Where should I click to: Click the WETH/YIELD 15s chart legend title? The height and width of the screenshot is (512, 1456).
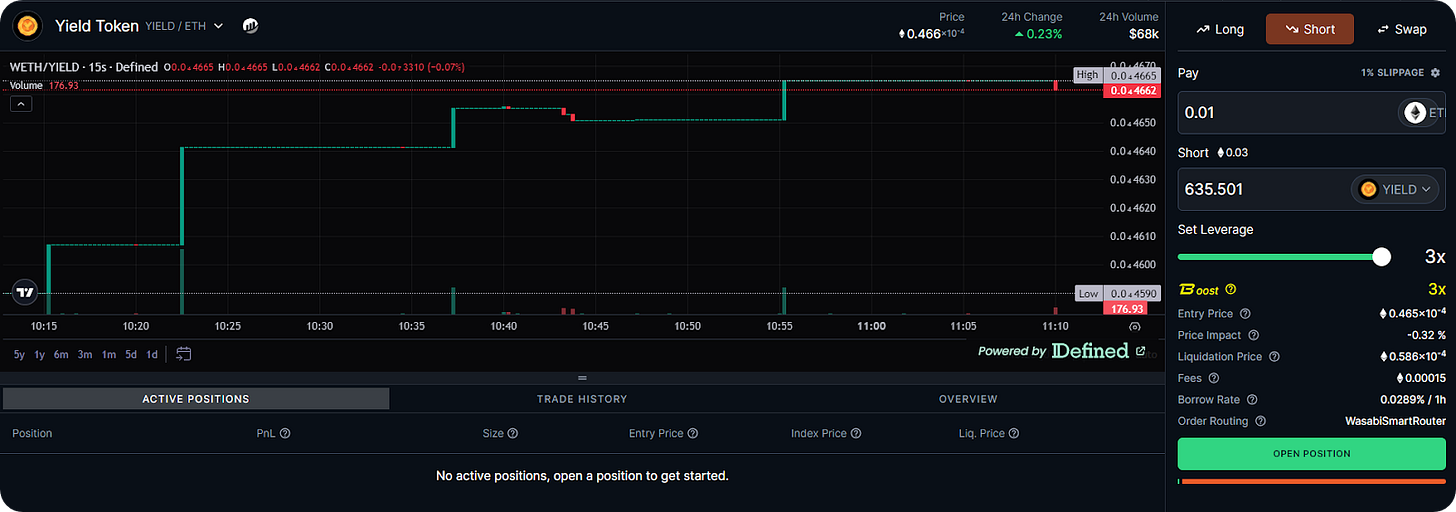[x=84, y=67]
